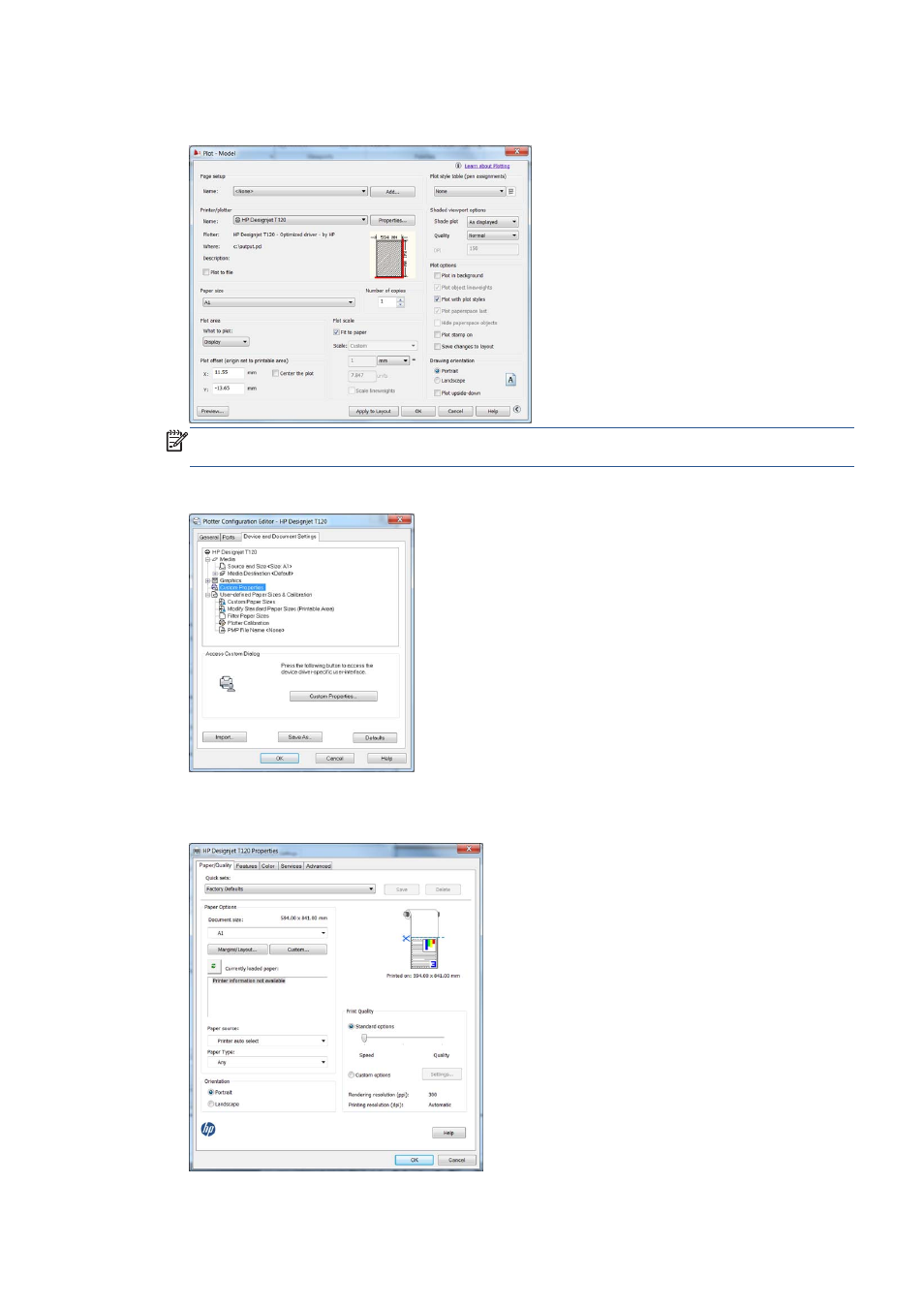Click the Apply to Layout button
Screen dimensions: 924x1308
[x=373, y=411]
